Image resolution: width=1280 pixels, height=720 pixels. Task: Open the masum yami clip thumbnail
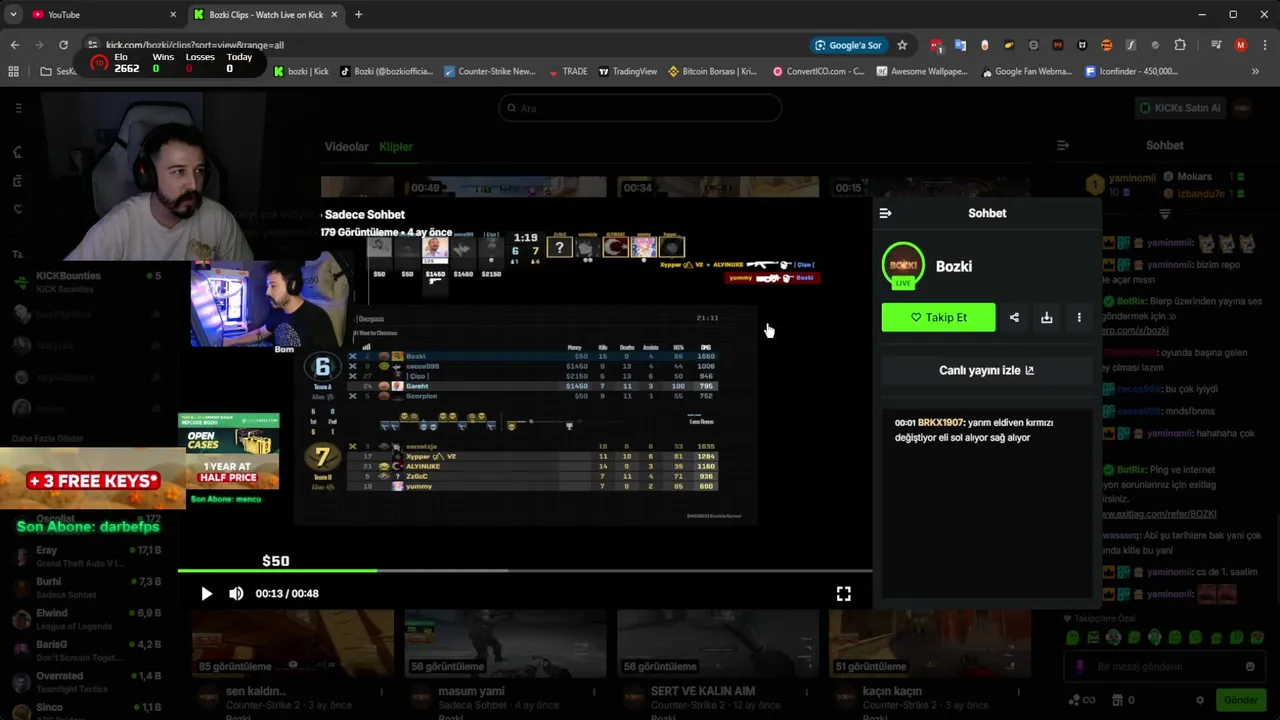coord(505,643)
